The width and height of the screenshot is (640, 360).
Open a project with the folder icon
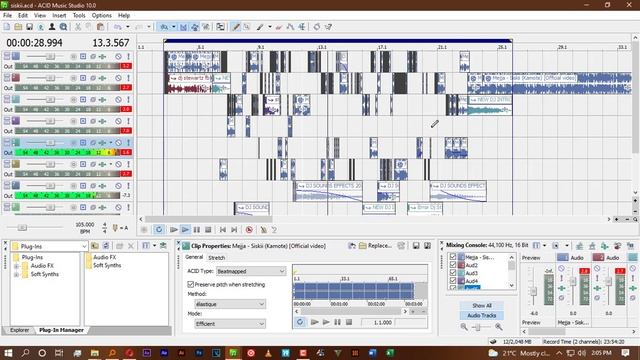[x=18, y=27]
